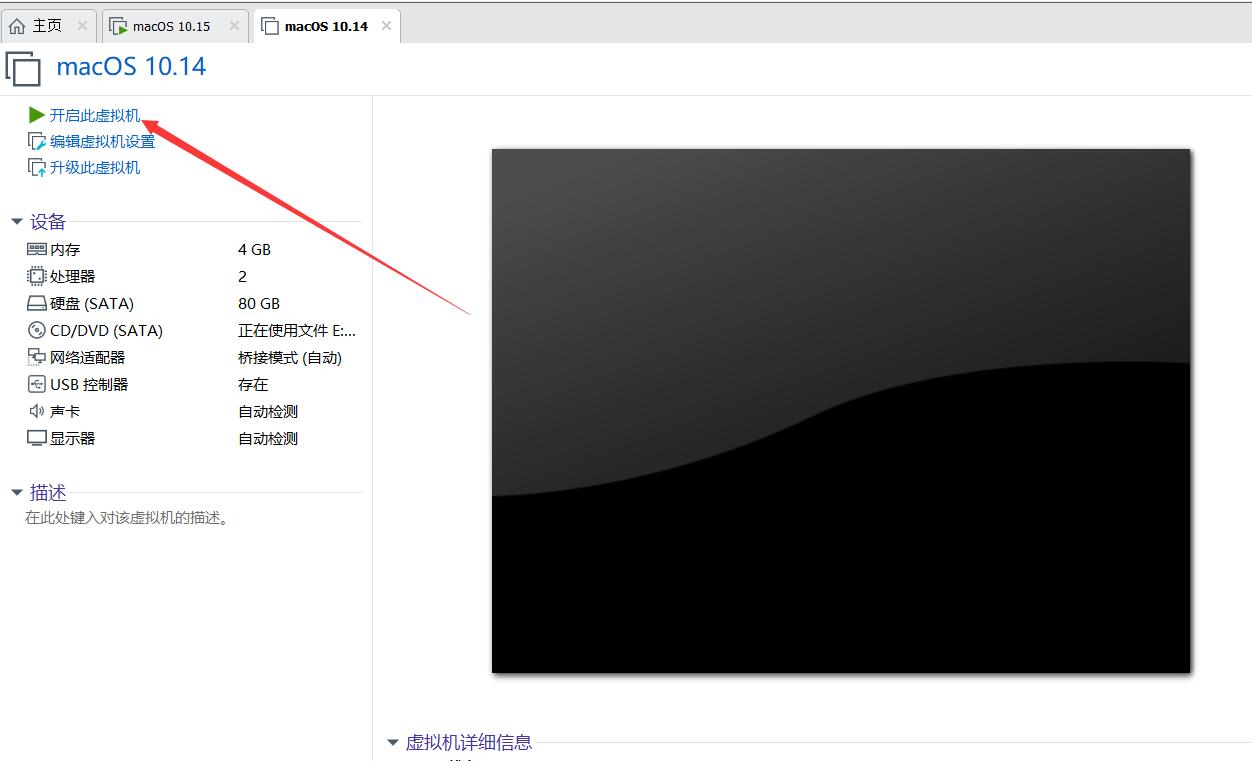Image resolution: width=1252 pixels, height=761 pixels.
Task: Click 自动检测 value in the 显示器 row
Action: tap(268, 438)
